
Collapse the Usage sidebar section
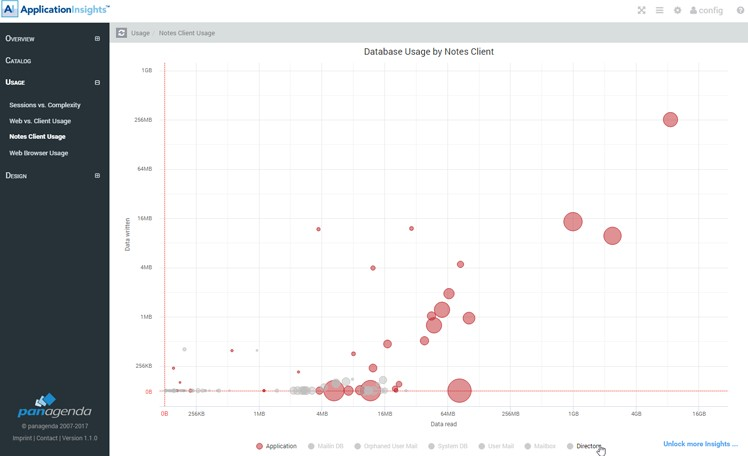pyautogui.click(x=97, y=82)
